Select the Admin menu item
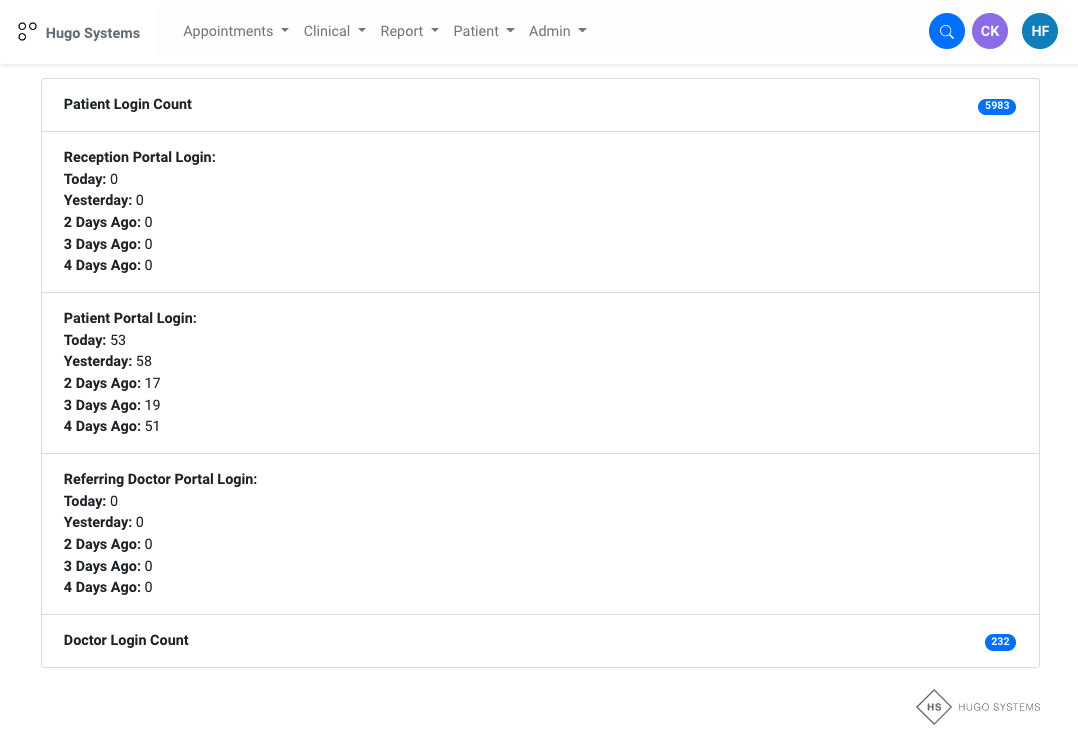 click(x=557, y=31)
